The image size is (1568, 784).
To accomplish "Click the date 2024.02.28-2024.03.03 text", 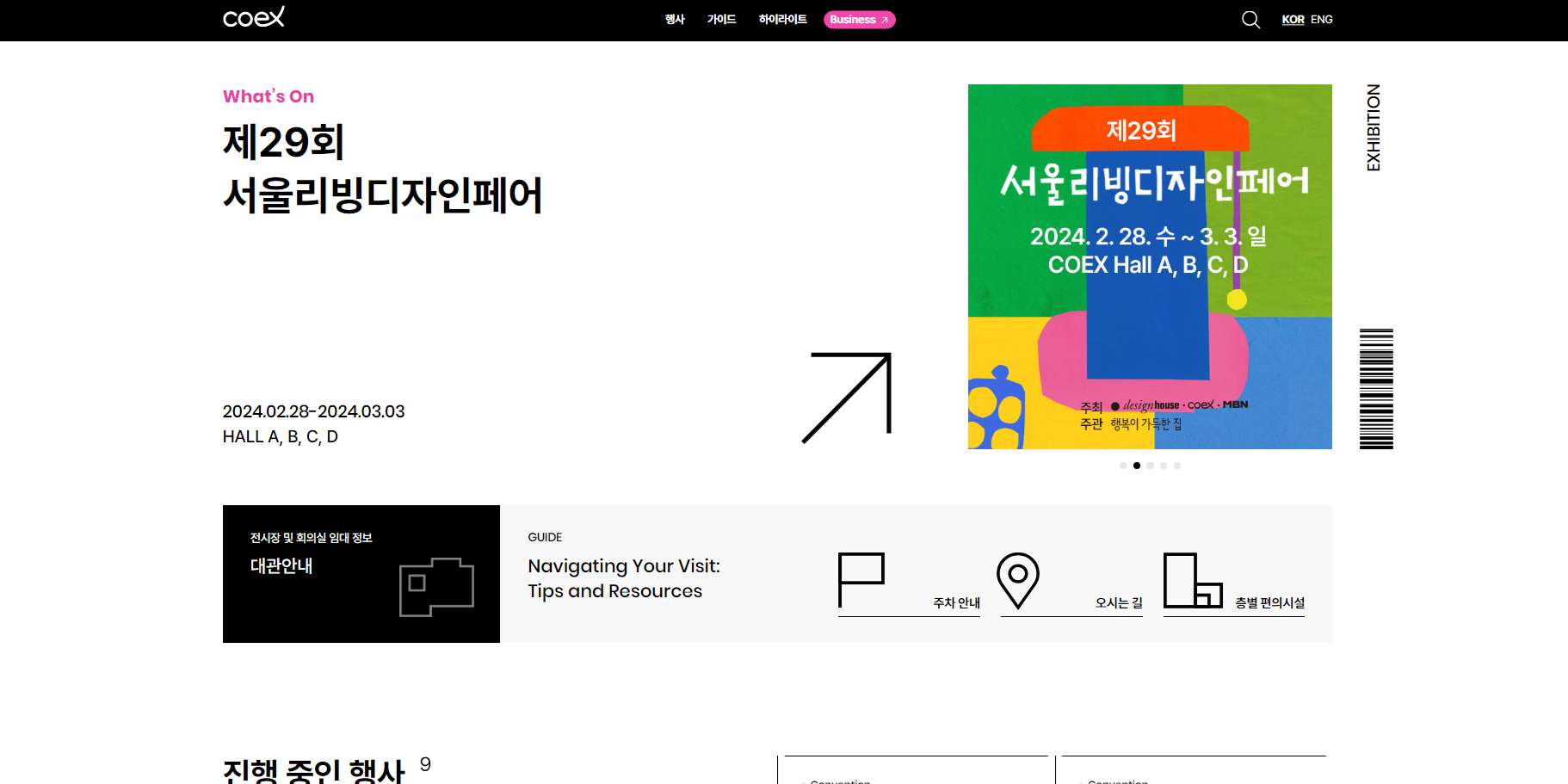I will coord(313,411).
